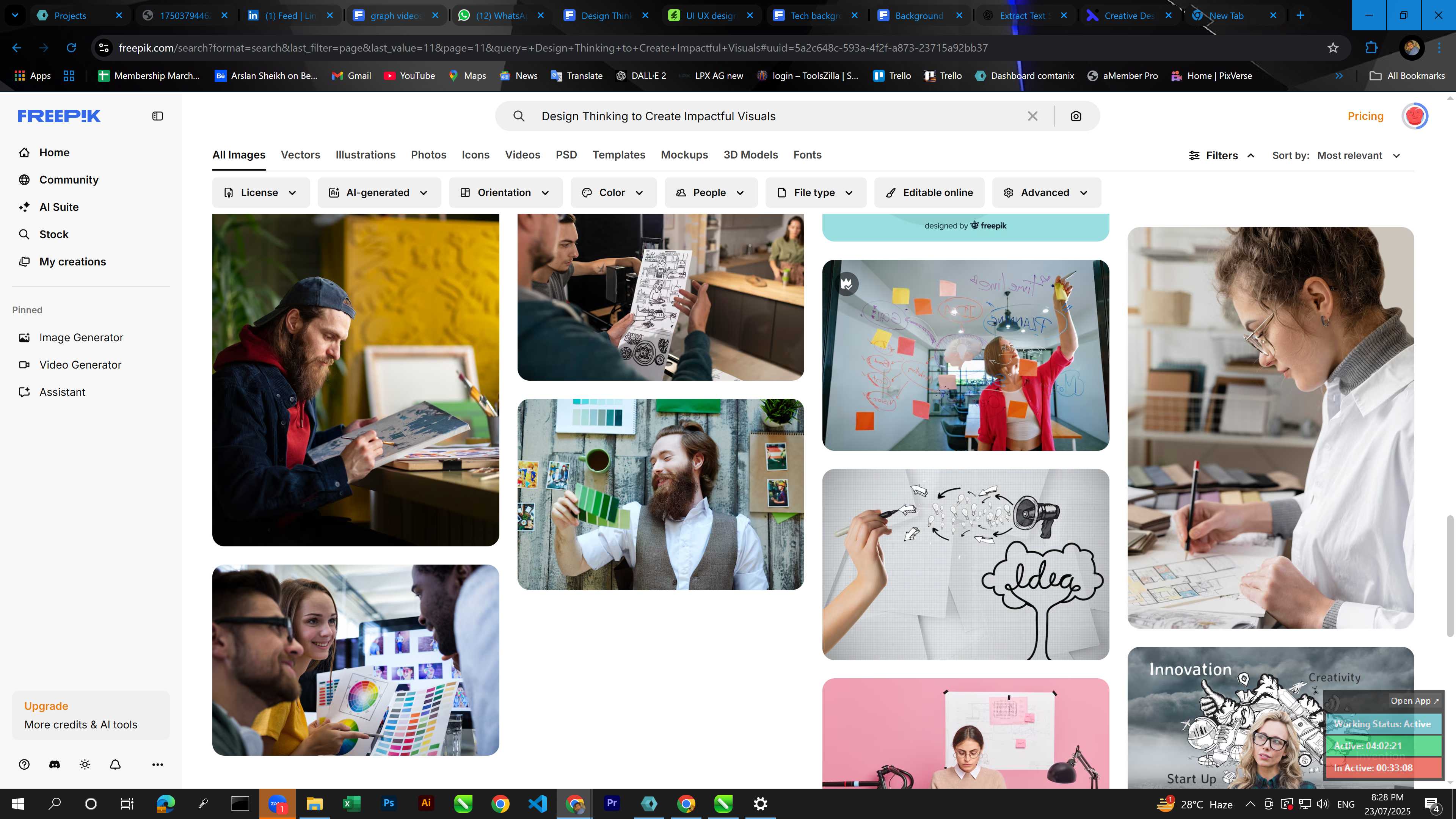Open AI Suite in sidebar

(59, 207)
